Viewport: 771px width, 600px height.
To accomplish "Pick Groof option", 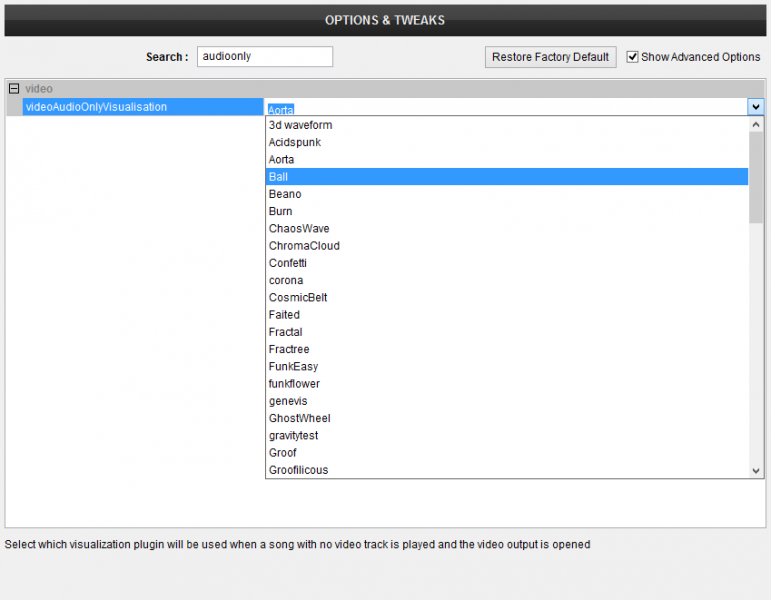I will coord(507,452).
